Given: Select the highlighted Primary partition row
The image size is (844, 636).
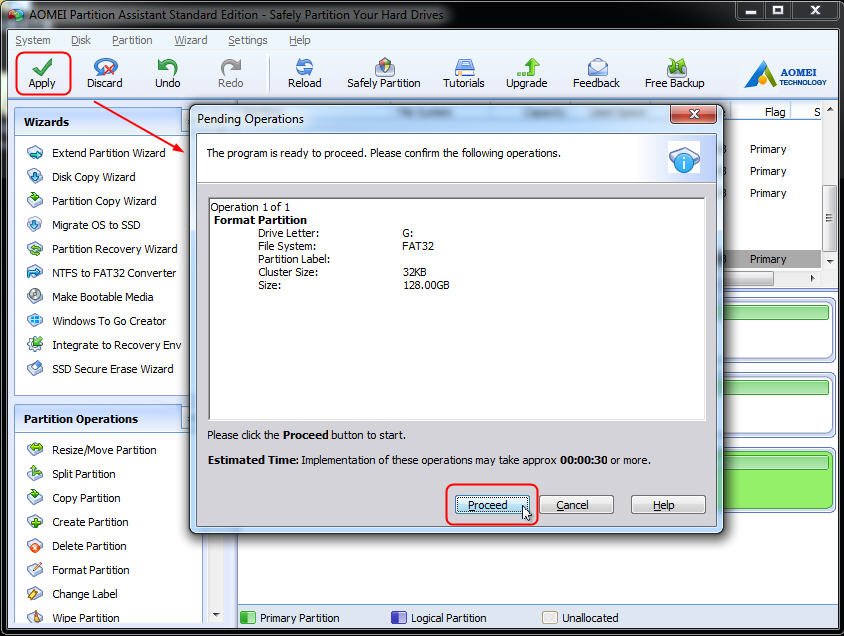Looking at the screenshot, I should tap(770, 259).
